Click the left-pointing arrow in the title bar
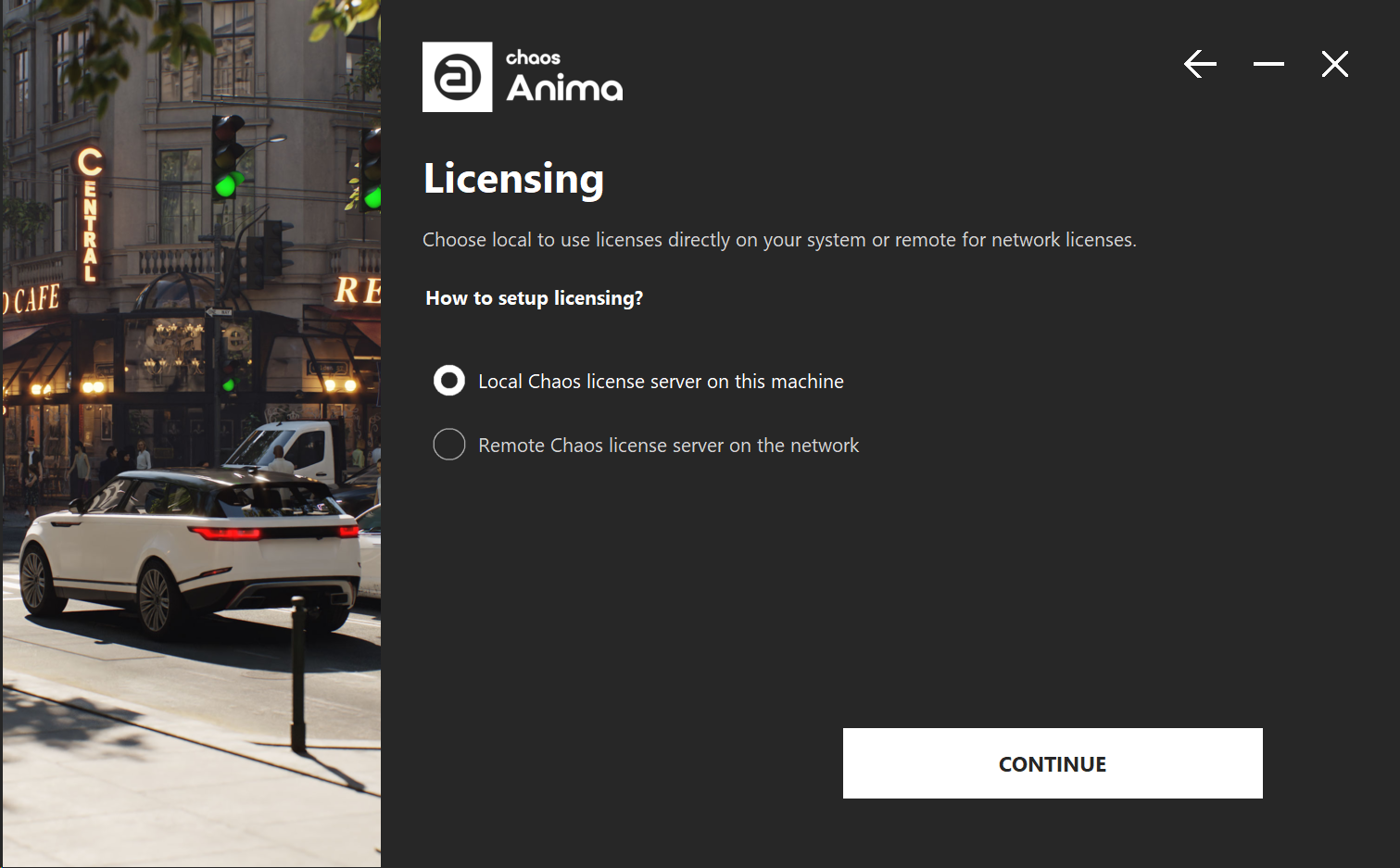Viewport: 1400px width, 868px height. click(x=1200, y=64)
